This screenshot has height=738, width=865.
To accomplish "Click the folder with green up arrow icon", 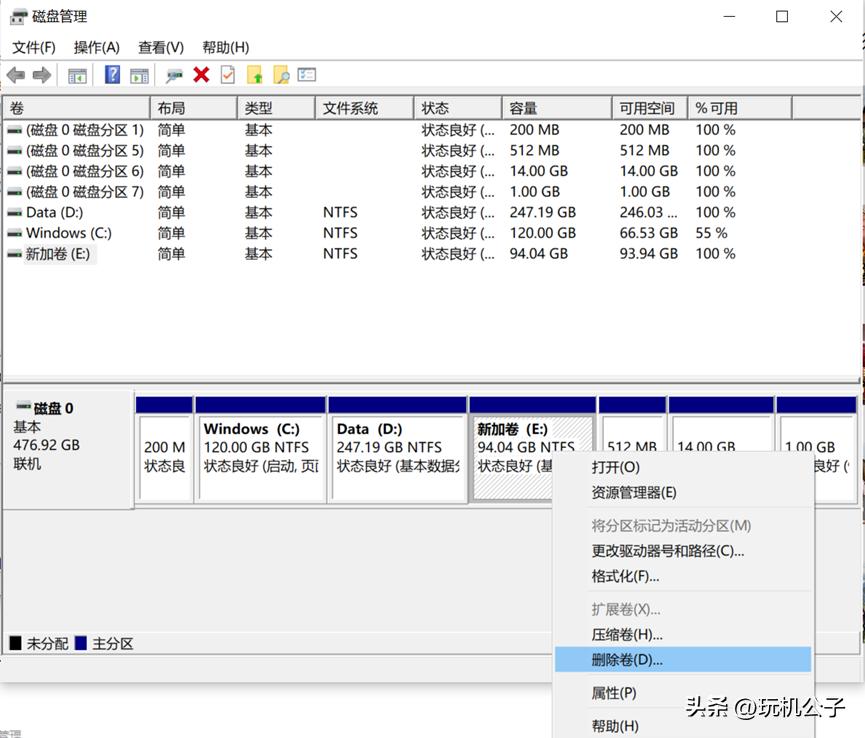I will pyautogui.click(x=254, y=75).
